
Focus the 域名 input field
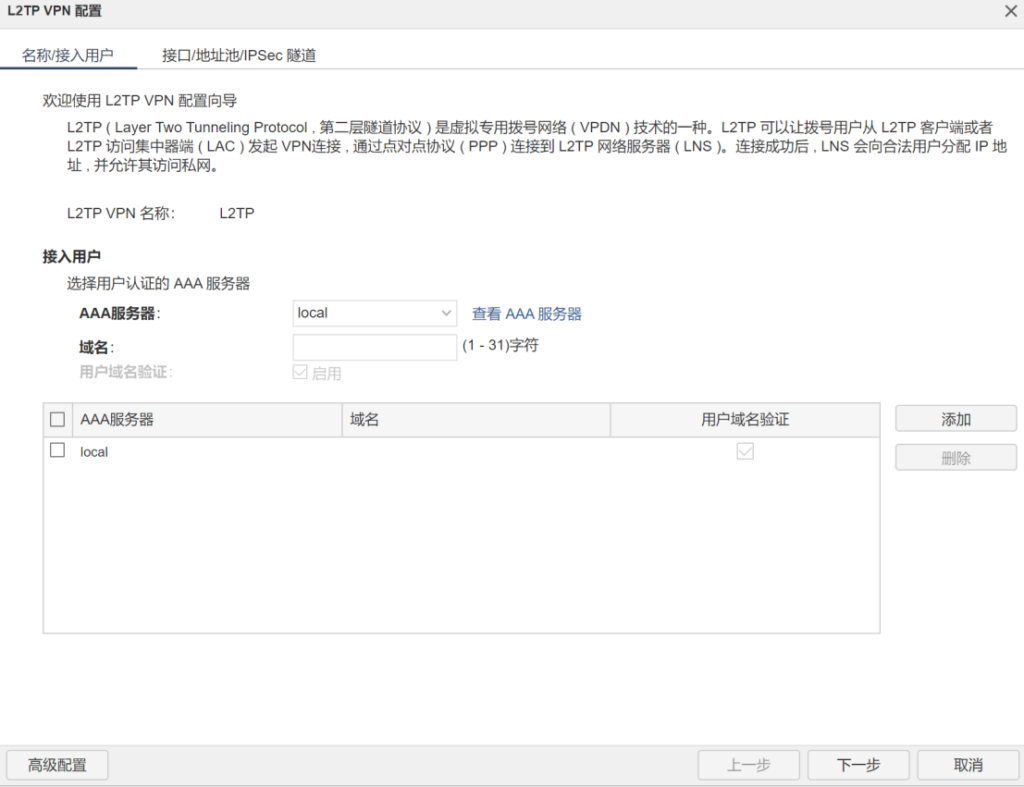[374, 347]
